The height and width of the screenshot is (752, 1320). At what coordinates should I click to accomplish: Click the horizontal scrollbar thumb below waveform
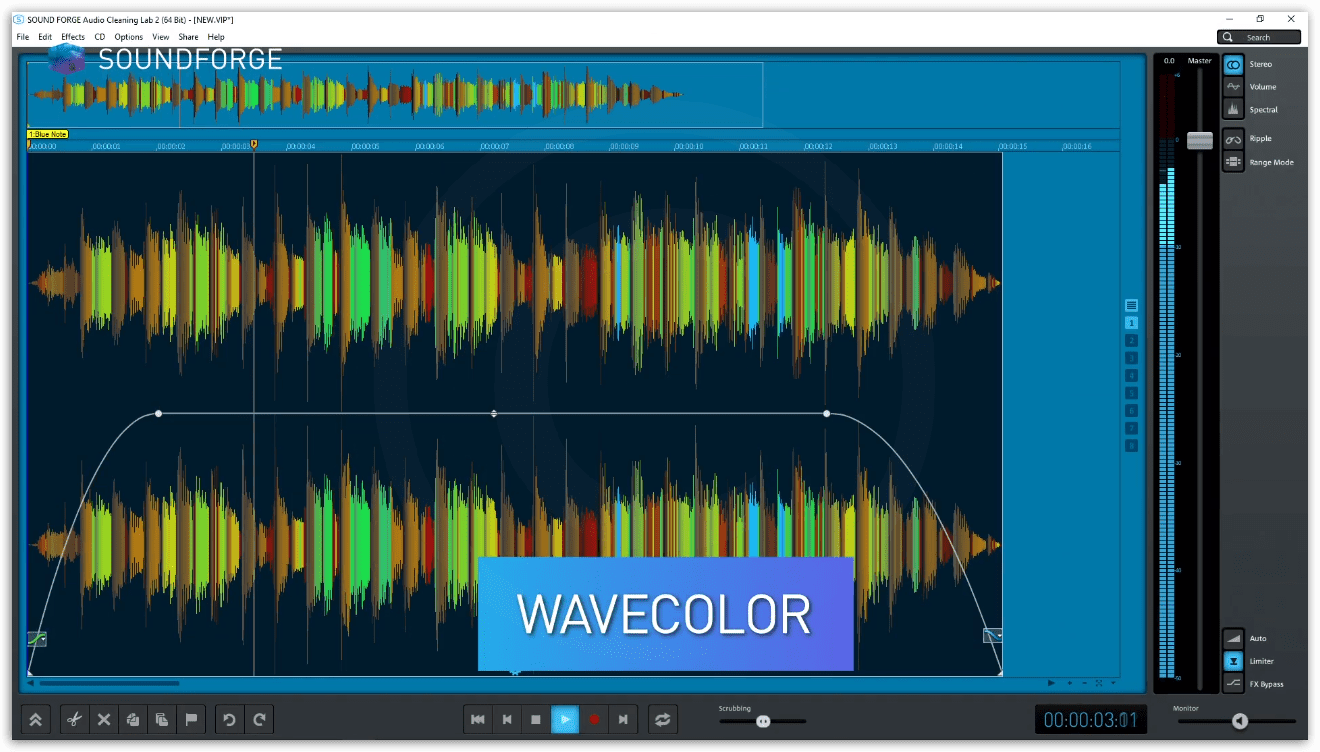pyautogui.click(x=110, y=683)
